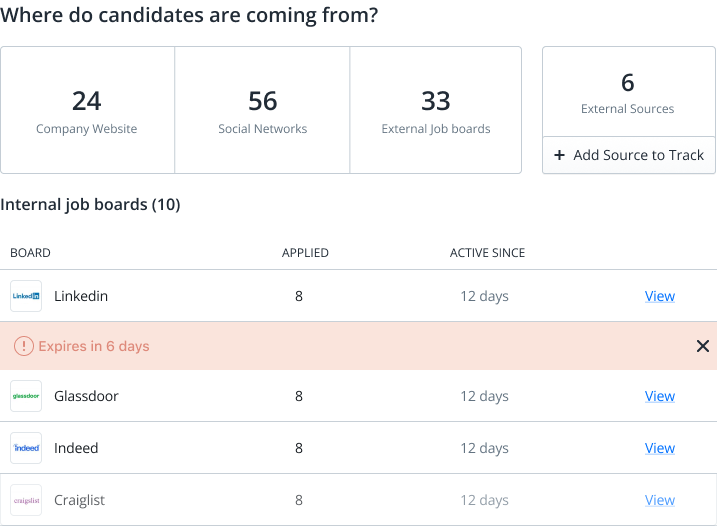The image size is (717, 526).
Task: Select the External Job boards card
Action: (436, 110)
